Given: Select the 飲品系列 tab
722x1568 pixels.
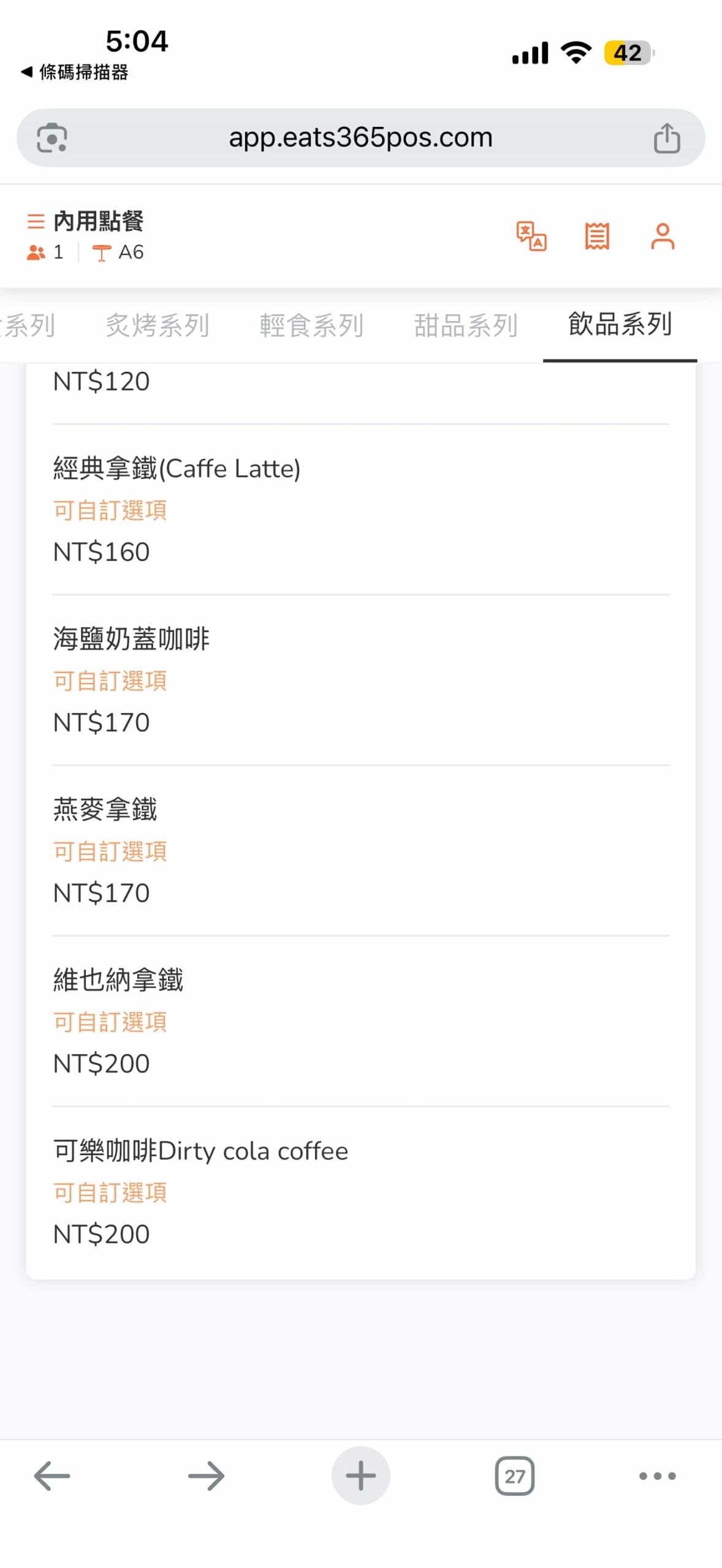Looking at the screenshot, I should [620, 325].
